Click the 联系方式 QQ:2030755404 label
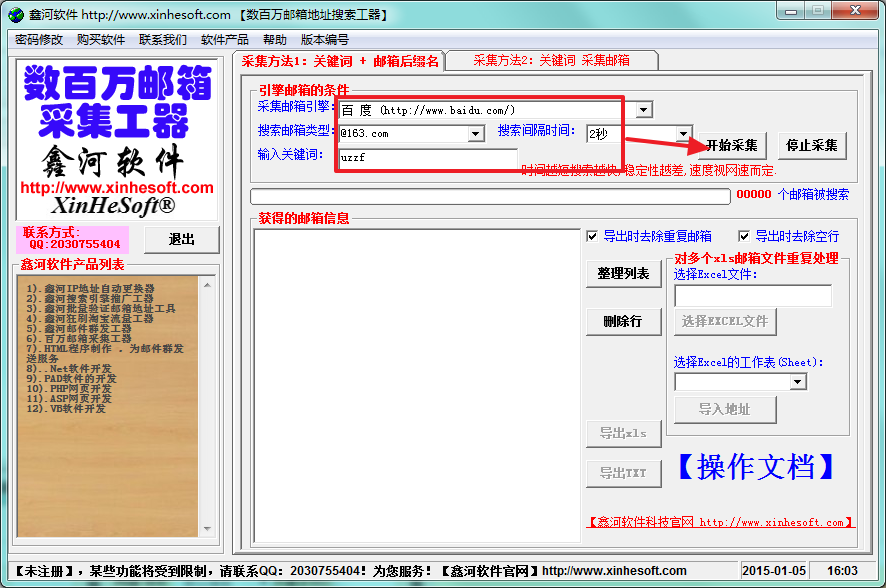Screen dimensions: 886x588 click(72, 239)
